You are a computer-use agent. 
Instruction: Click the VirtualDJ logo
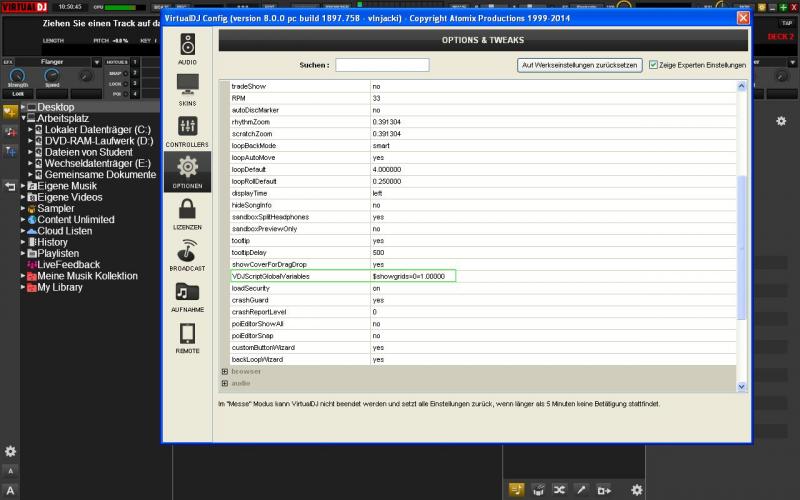(24, 7)
